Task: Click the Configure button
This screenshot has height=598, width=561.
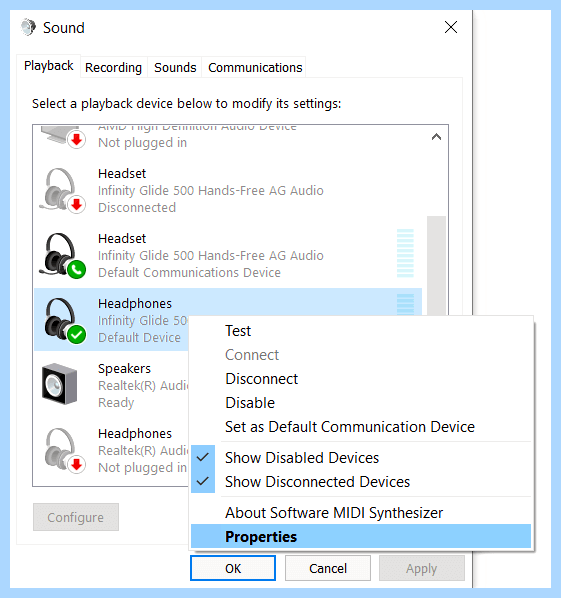Action: (76, 517)
